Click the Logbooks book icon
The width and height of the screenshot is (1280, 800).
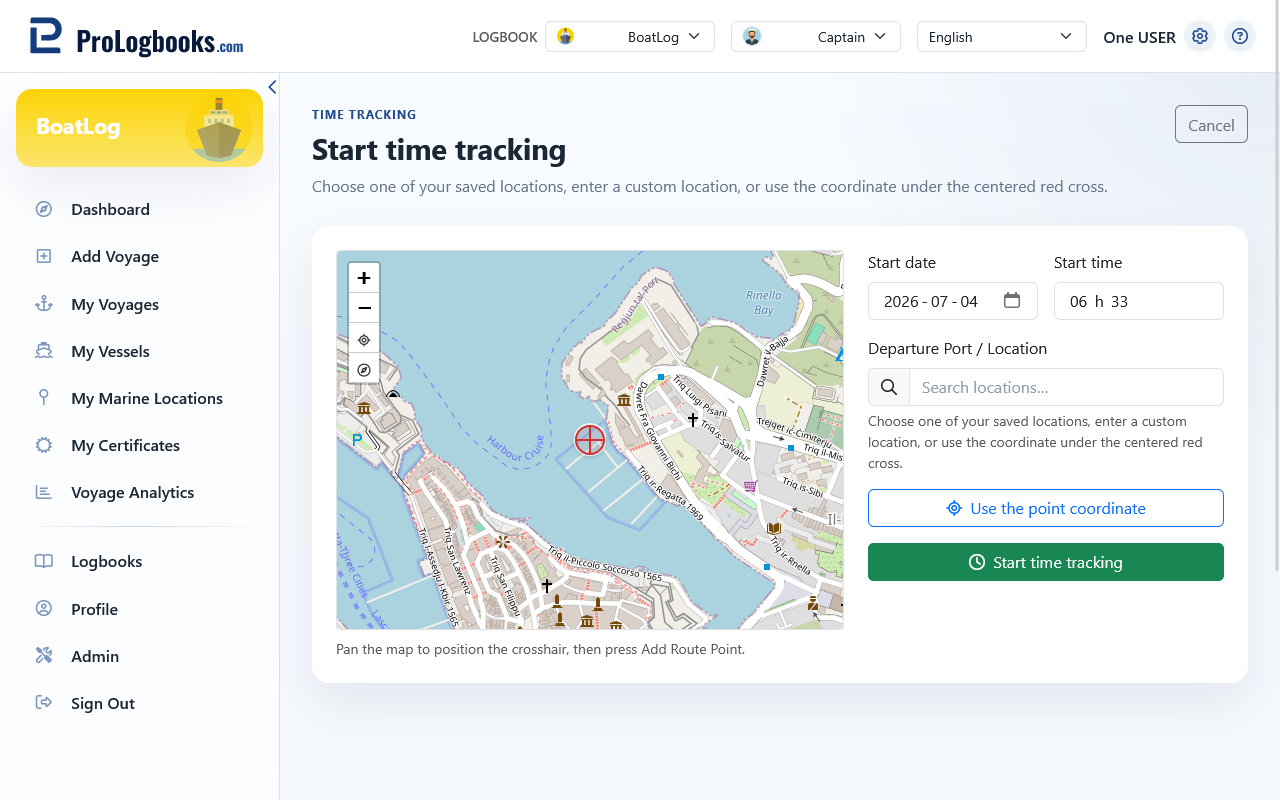click(x=44, y=561)
